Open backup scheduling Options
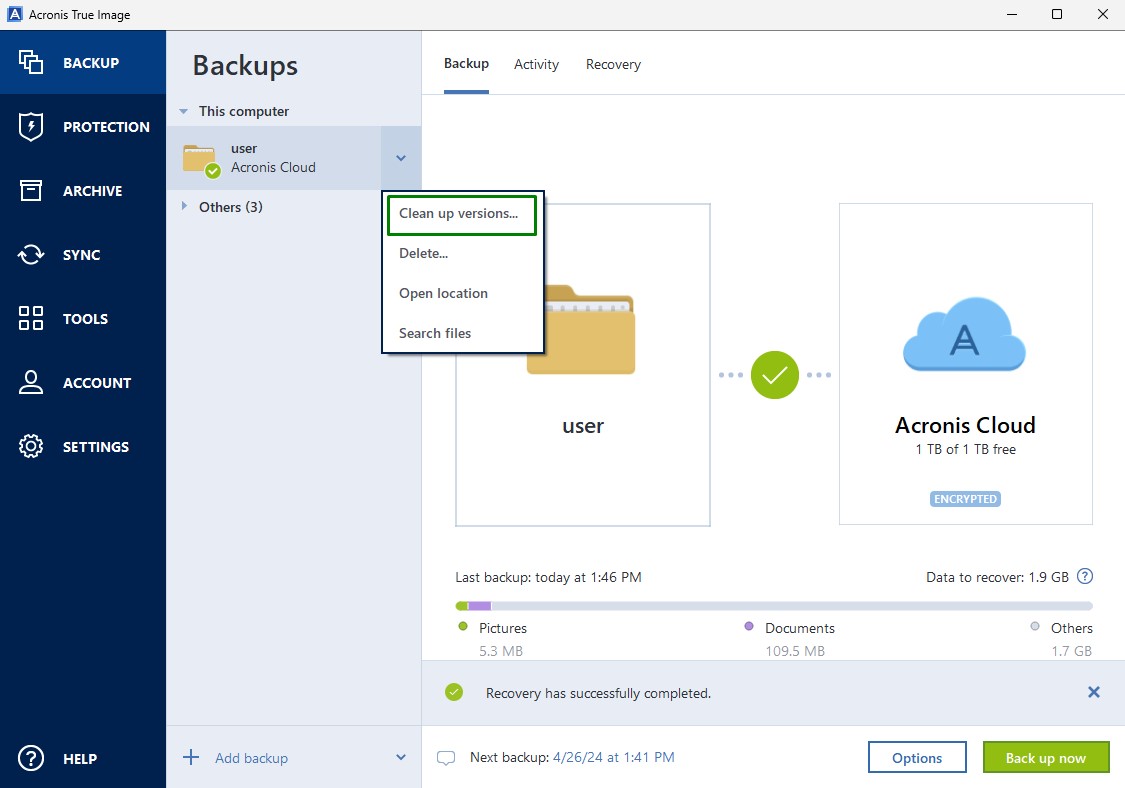The image size is (1125, 788). click(x=916, y=757)
